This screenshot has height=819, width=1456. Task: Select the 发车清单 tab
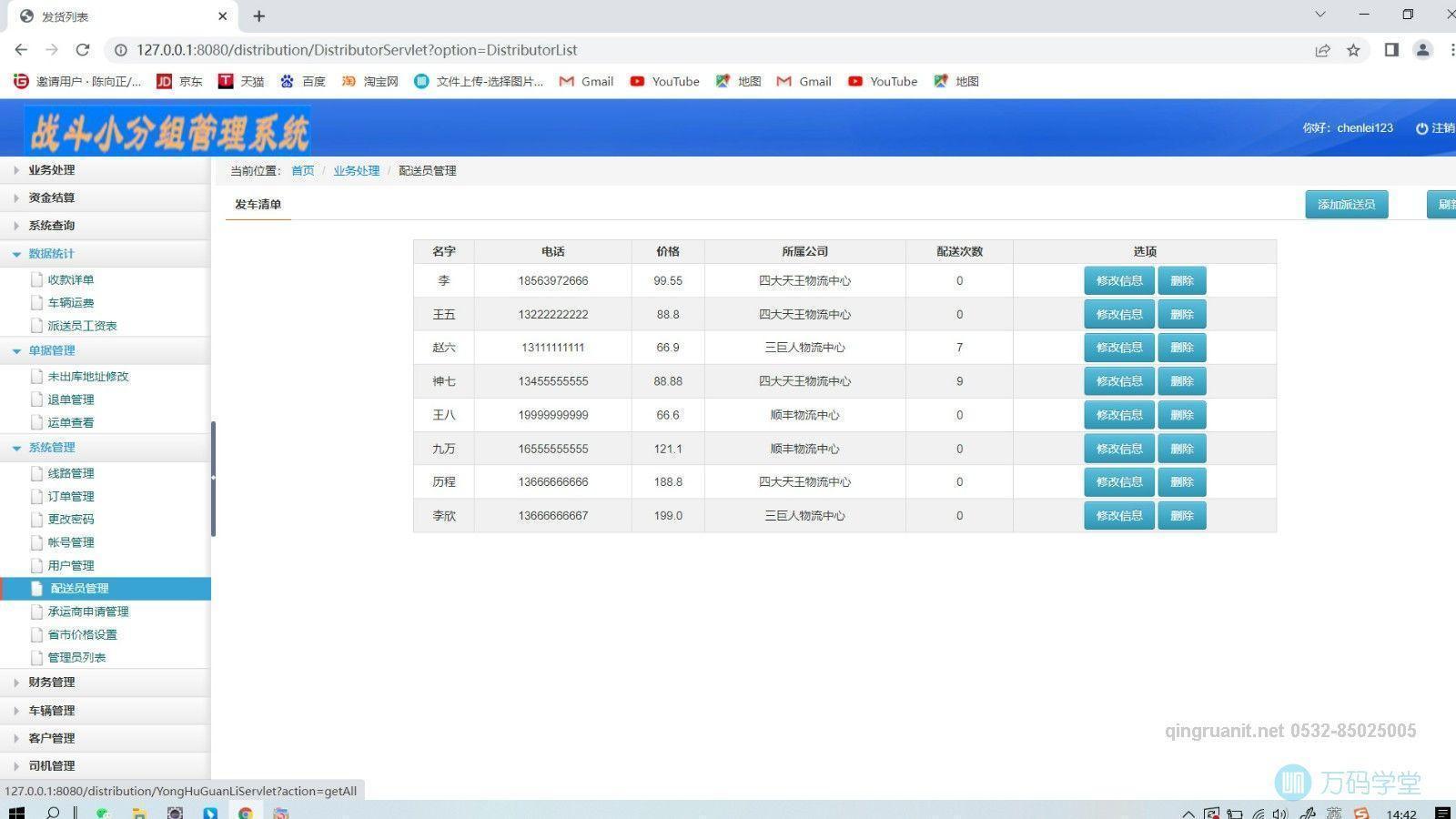click(258, 205)
